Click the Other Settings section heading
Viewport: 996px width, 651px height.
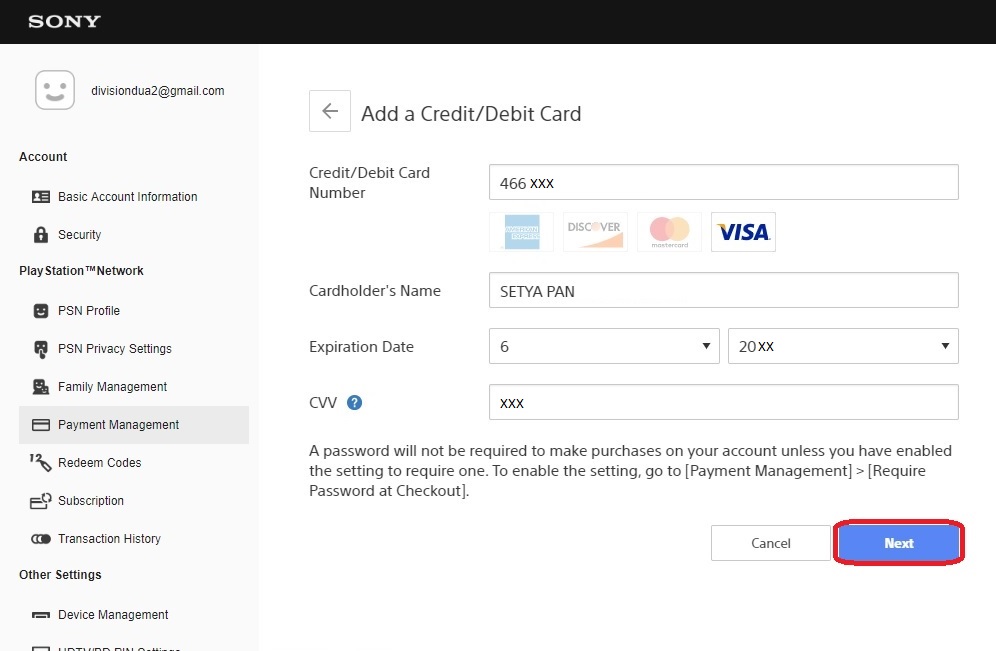click(60, 575)
